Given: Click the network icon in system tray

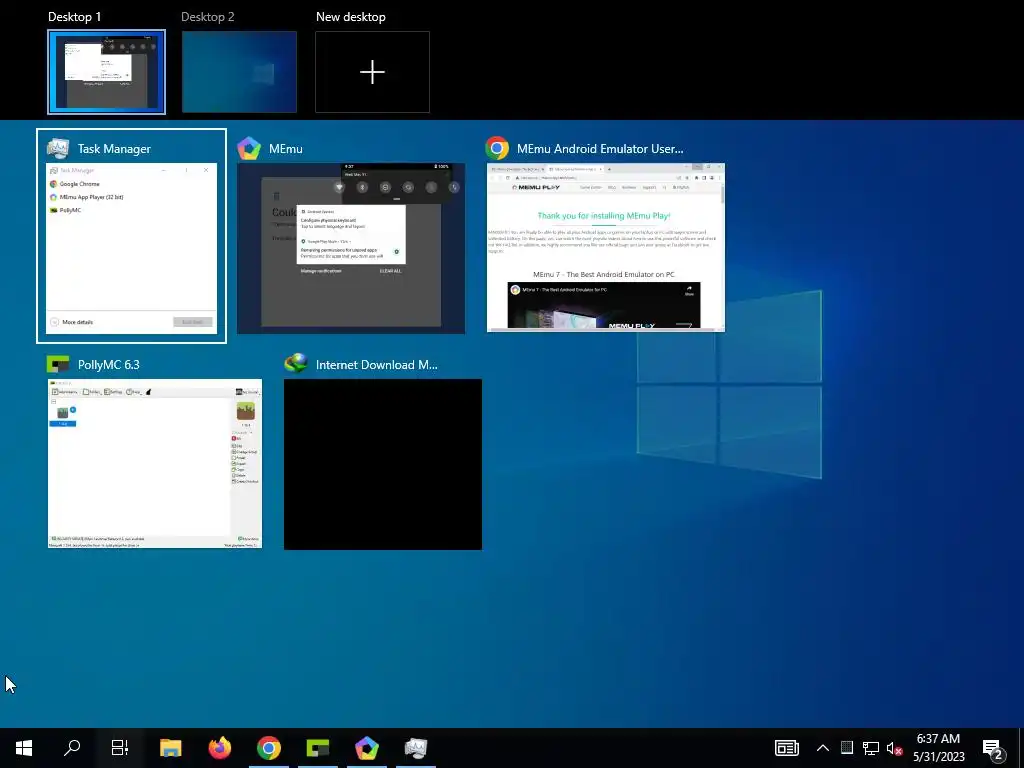Looking at the screenshot, I should click(871, 748).
